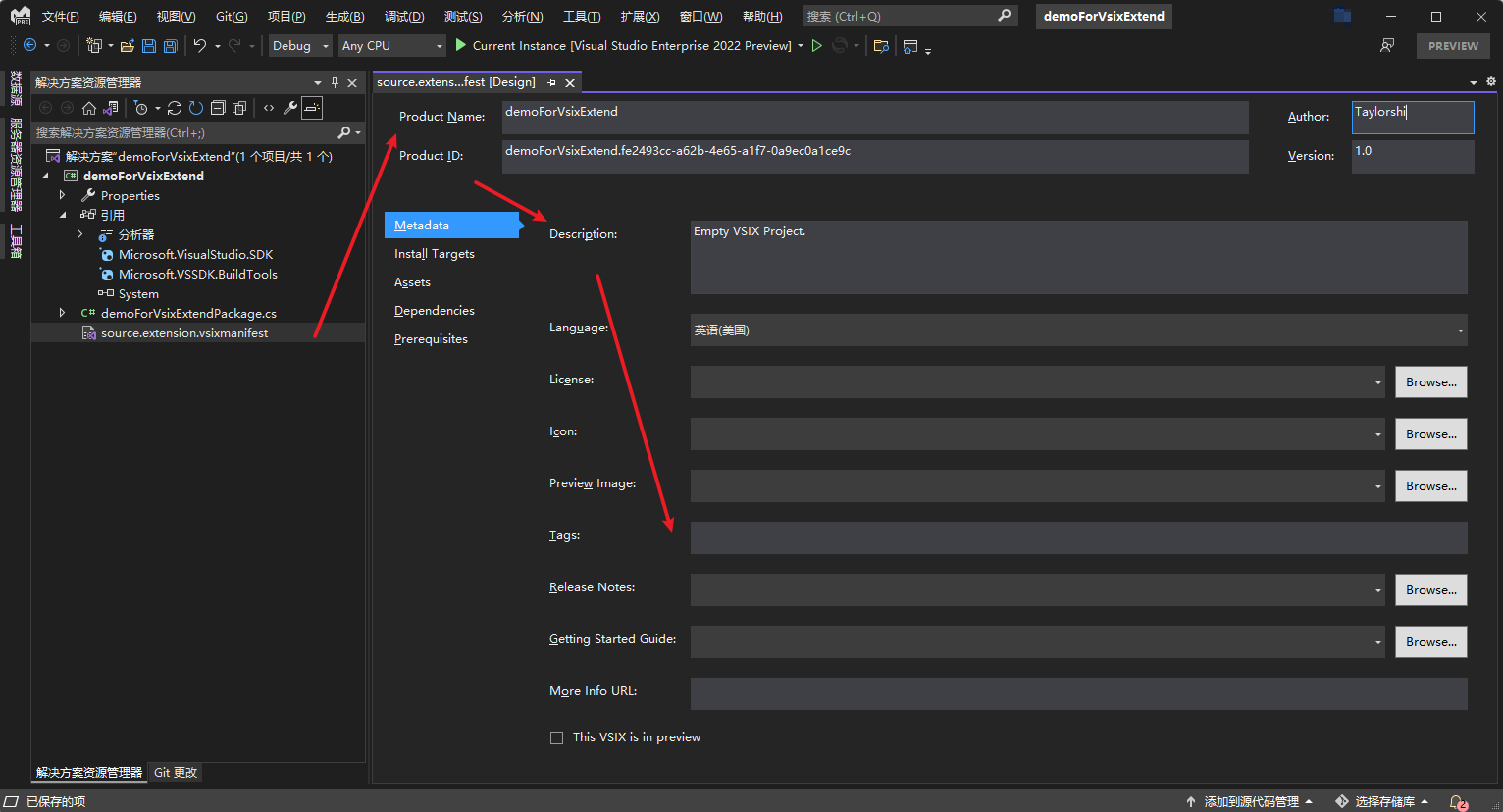Open the Any CPU platform dropdown
1503x812 pixels.
coord(392,45)
